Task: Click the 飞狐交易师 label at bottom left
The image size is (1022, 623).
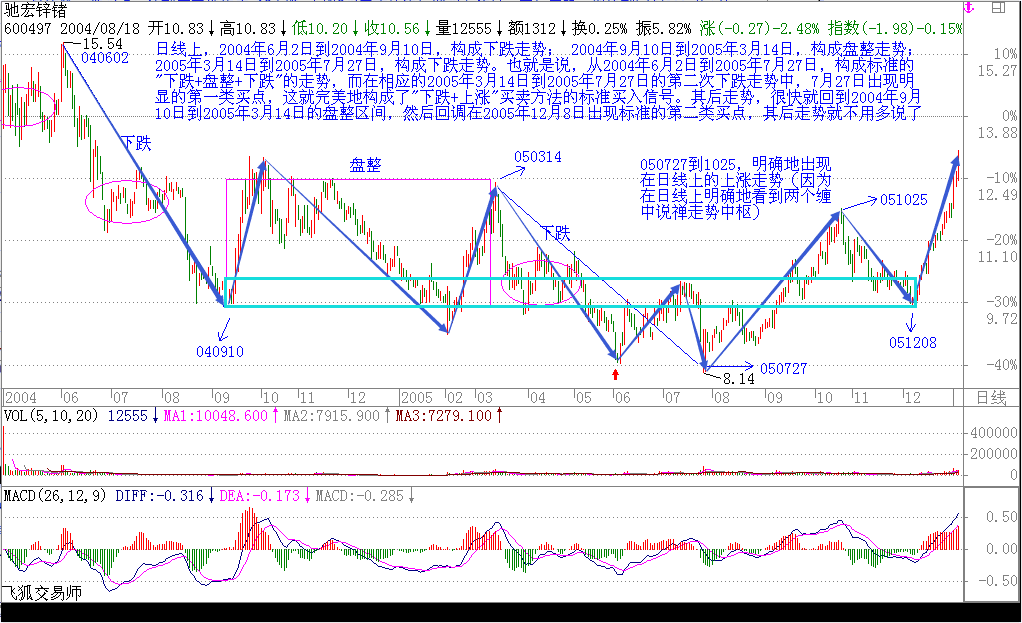Action: point(41,593)
